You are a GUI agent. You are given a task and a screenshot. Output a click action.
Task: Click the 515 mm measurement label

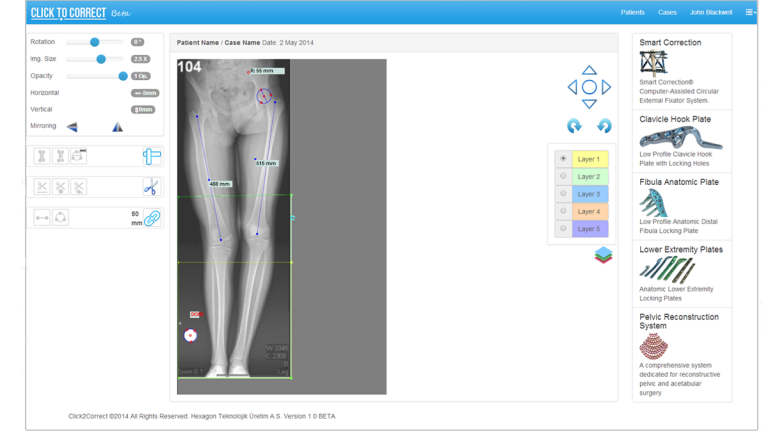pos(266,163)
